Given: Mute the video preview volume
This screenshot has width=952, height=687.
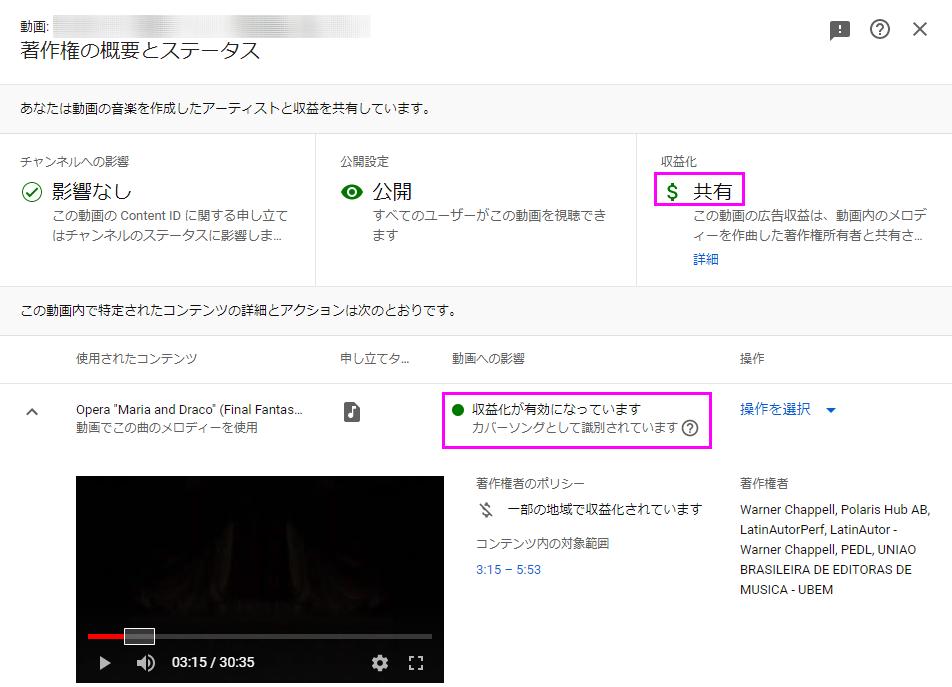Looking at the screenshot, I should click(146, 662).
